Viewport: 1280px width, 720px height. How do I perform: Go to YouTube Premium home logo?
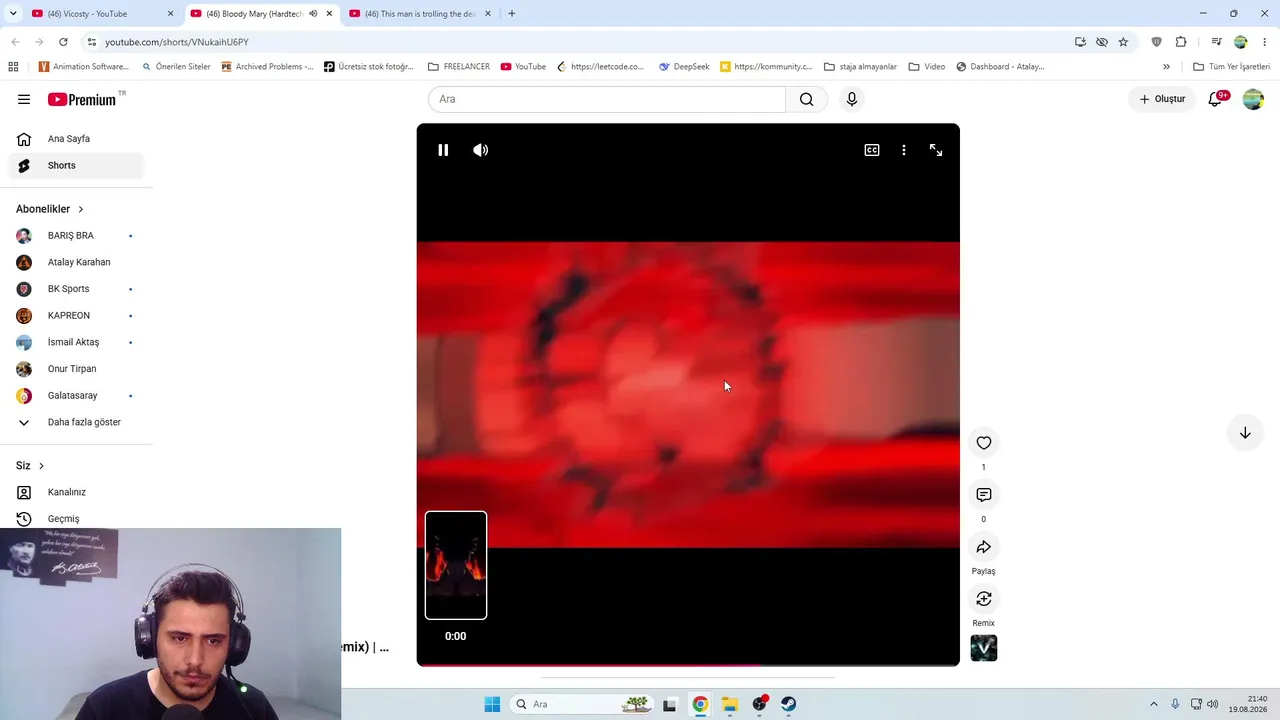pyautogui.click(x=82, y=99)
